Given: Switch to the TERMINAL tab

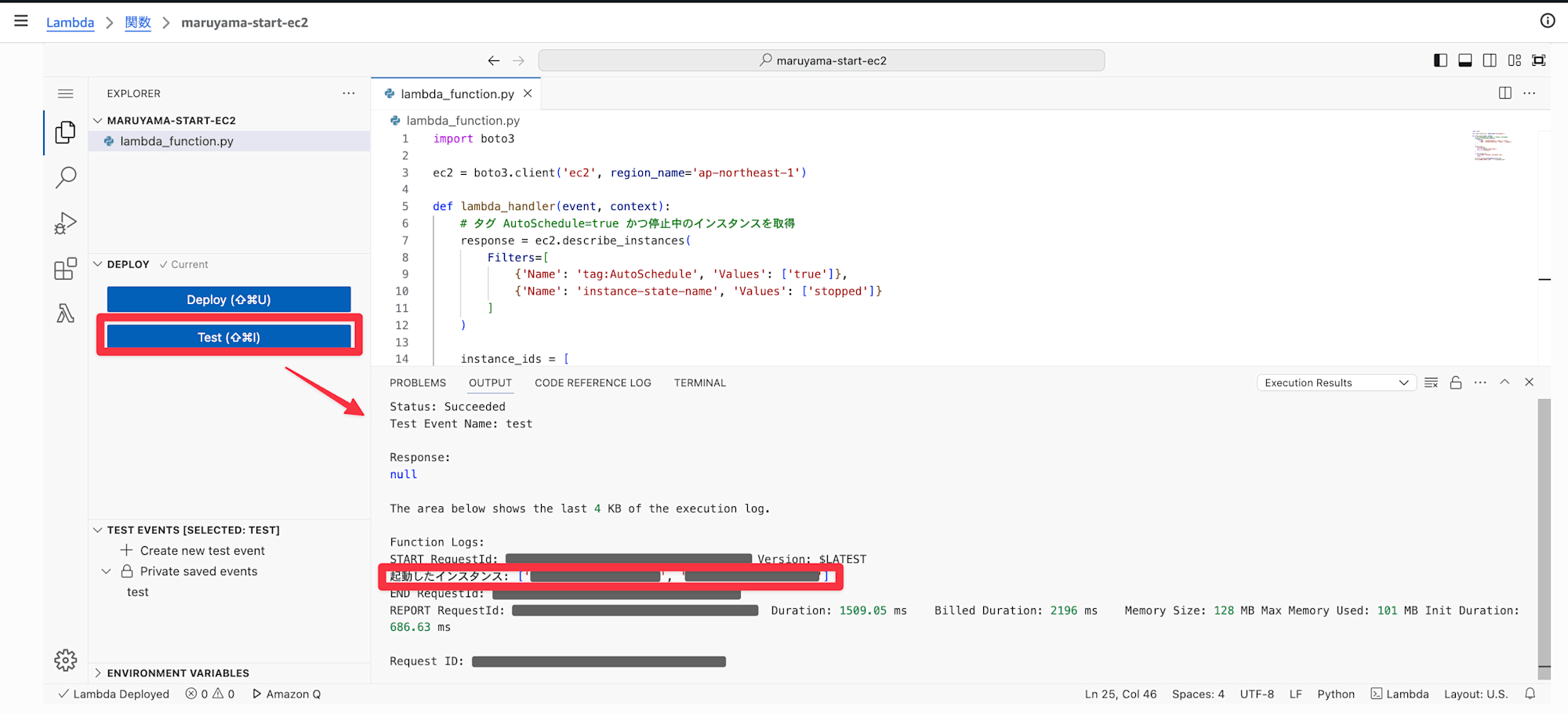Looking at the screenshot, I should (700, 382).
